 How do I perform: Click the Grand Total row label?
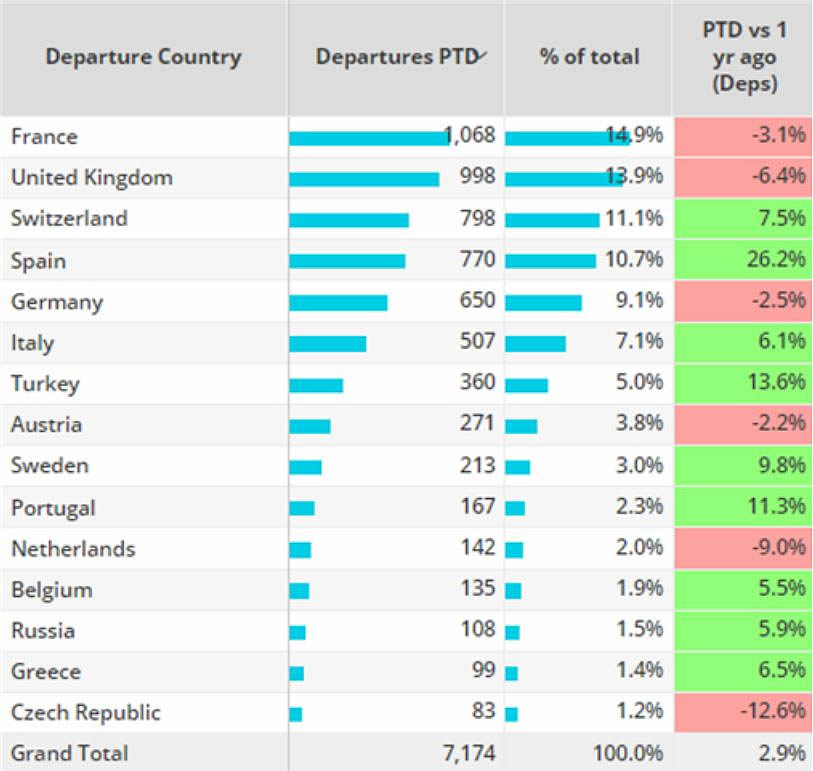pyautogui.click(x=70, y=752)
